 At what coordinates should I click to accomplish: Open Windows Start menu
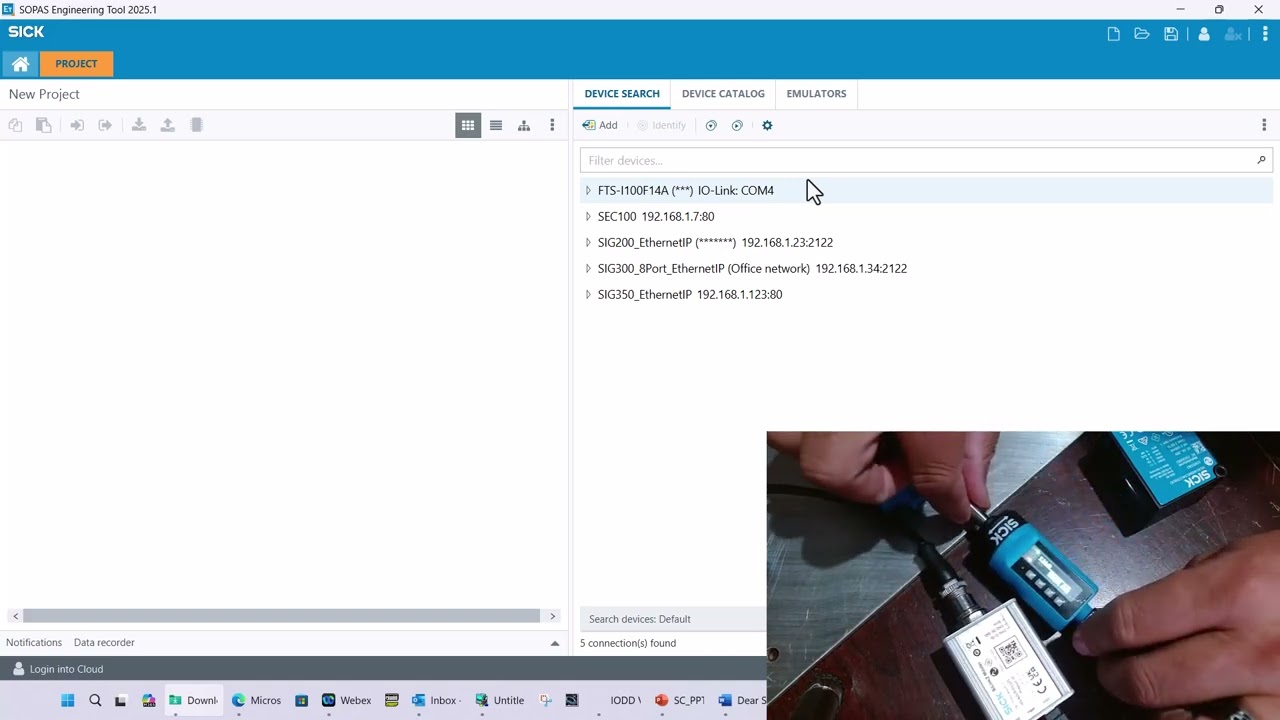(68, 700)
